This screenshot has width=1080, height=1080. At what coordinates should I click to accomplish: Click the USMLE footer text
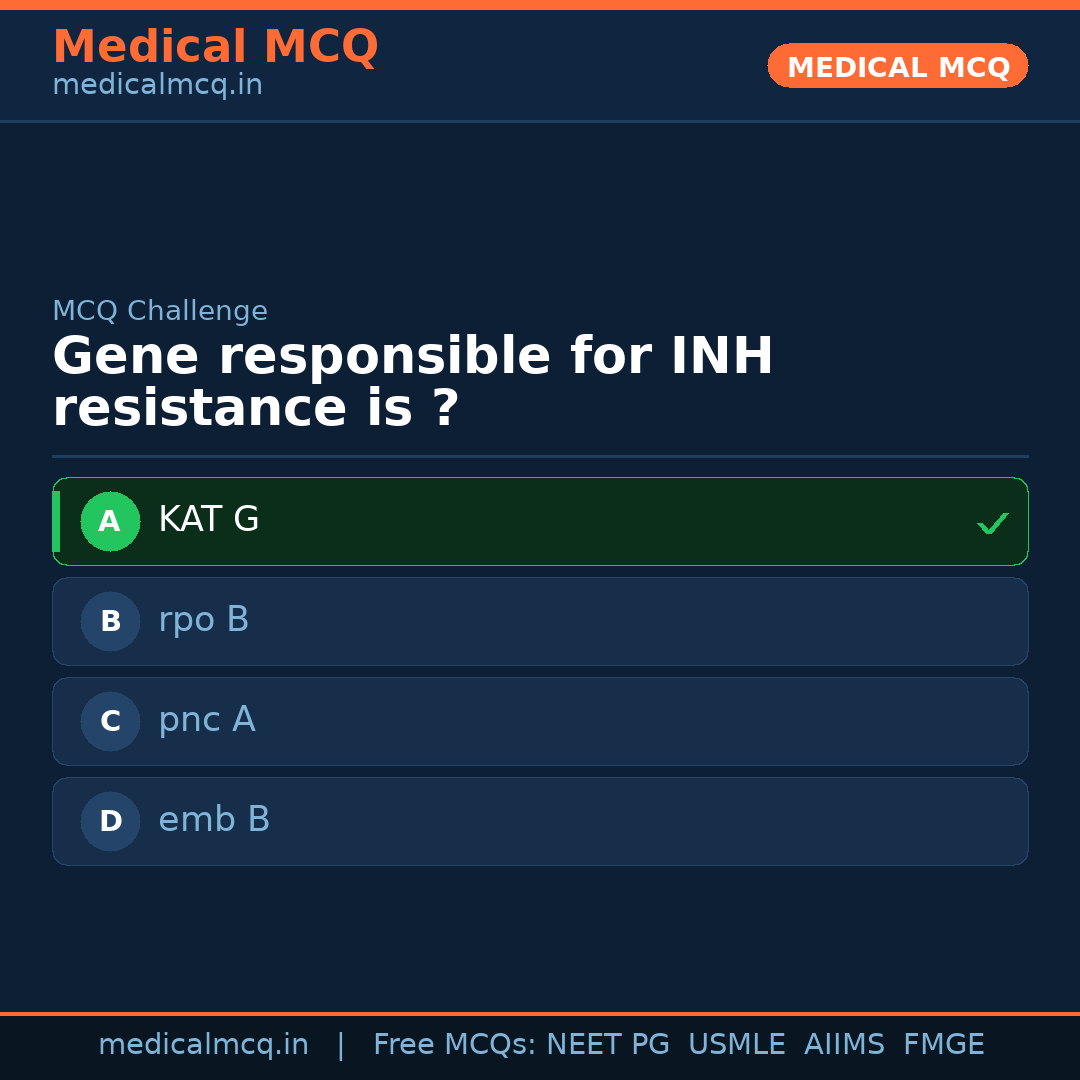(736, 1045)
